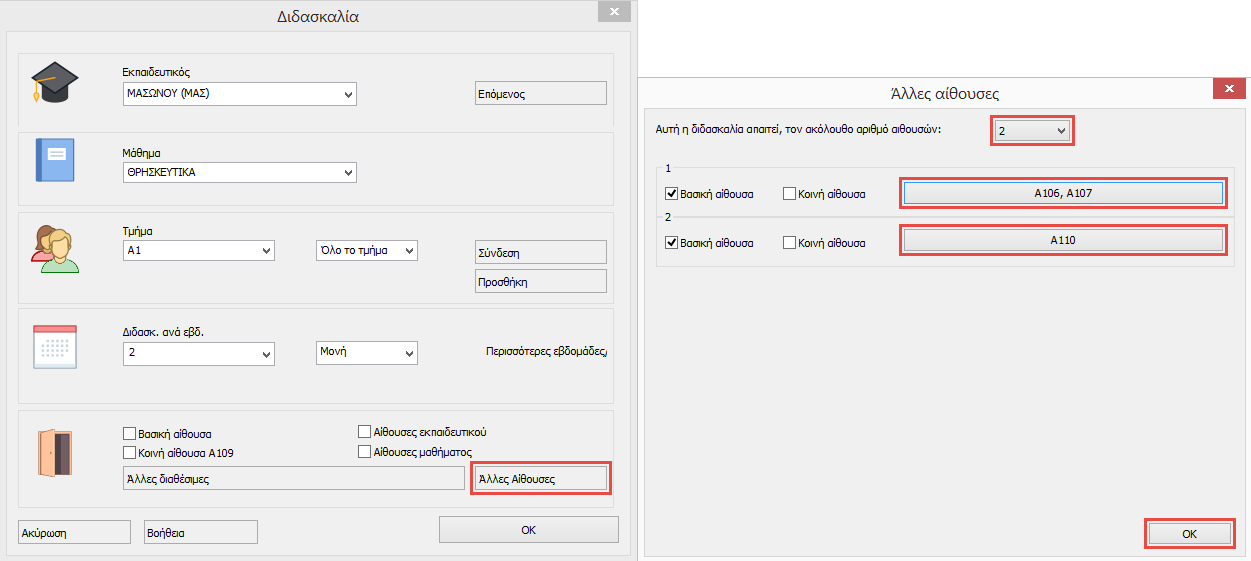Enable Βασική αίθουσα in Διδασκαλία dialog
Viewport: 1251px width, 561px height.
pos(129,434)
